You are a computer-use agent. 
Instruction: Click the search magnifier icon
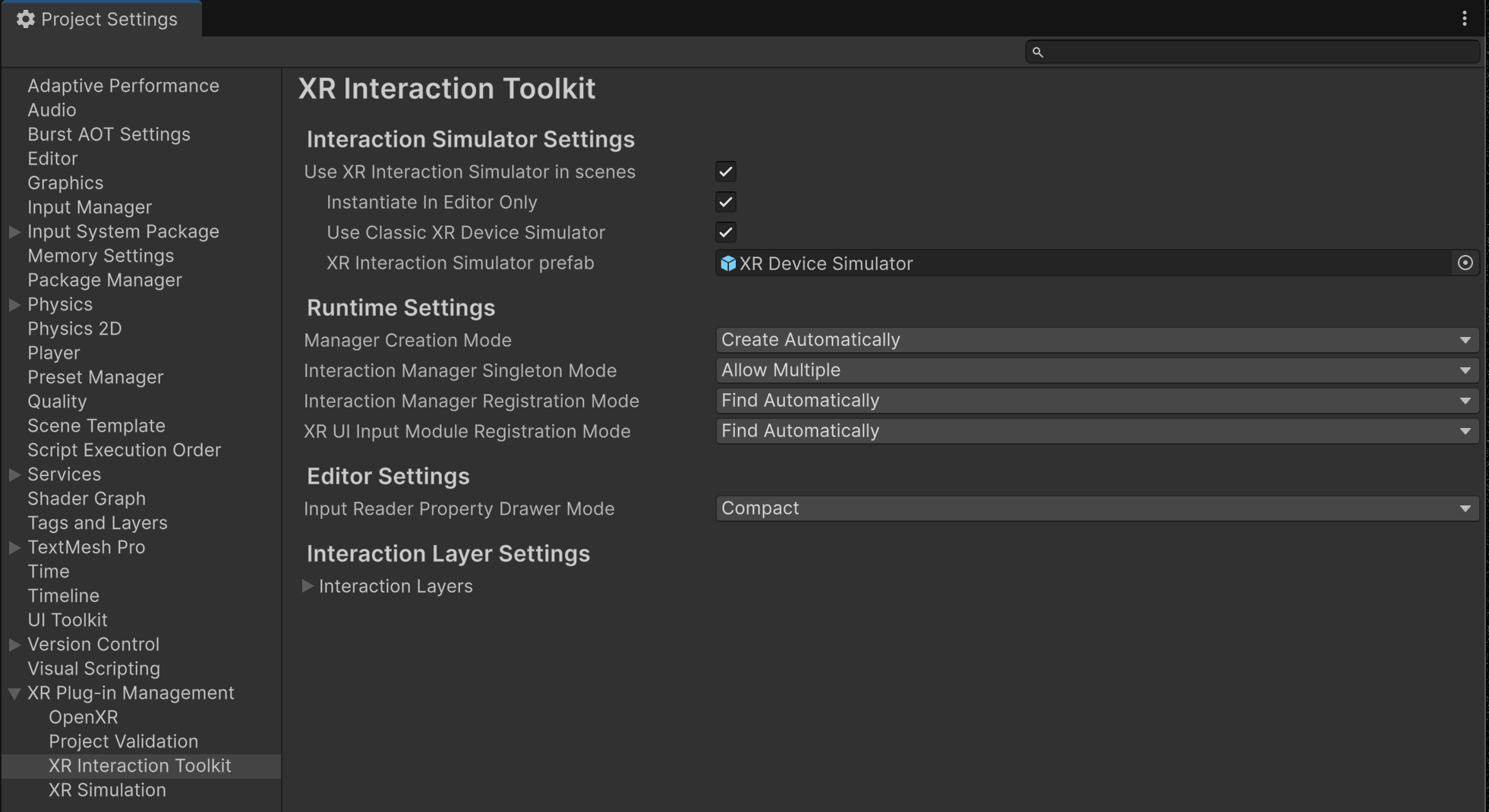(1037, 52)
